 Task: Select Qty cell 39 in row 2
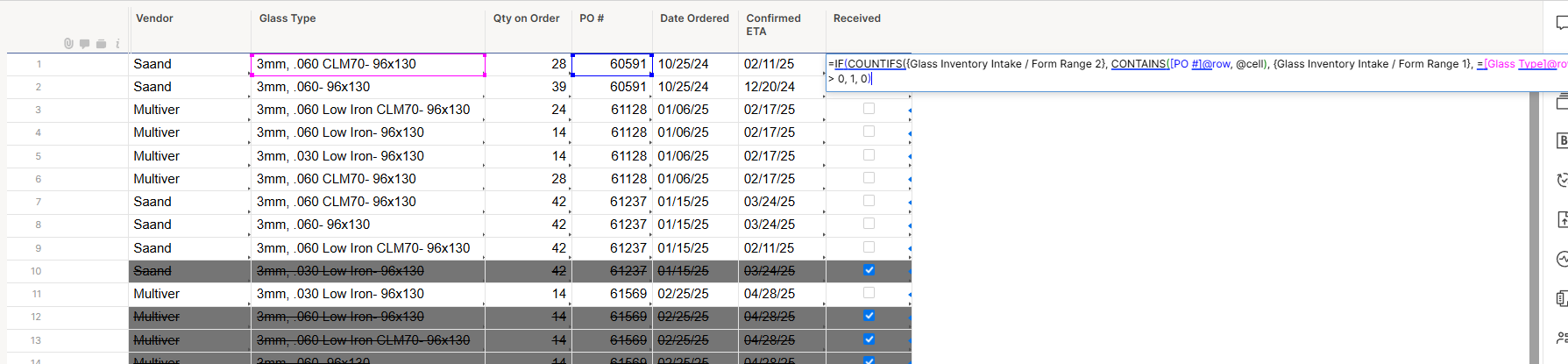(529, 87)
